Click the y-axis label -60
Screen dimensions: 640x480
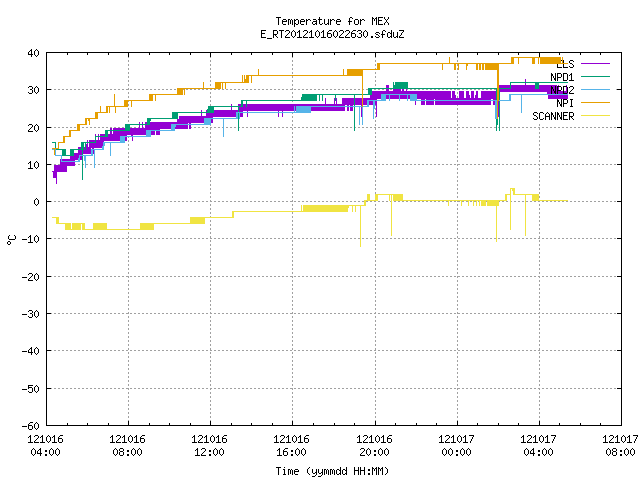[31, 426]
